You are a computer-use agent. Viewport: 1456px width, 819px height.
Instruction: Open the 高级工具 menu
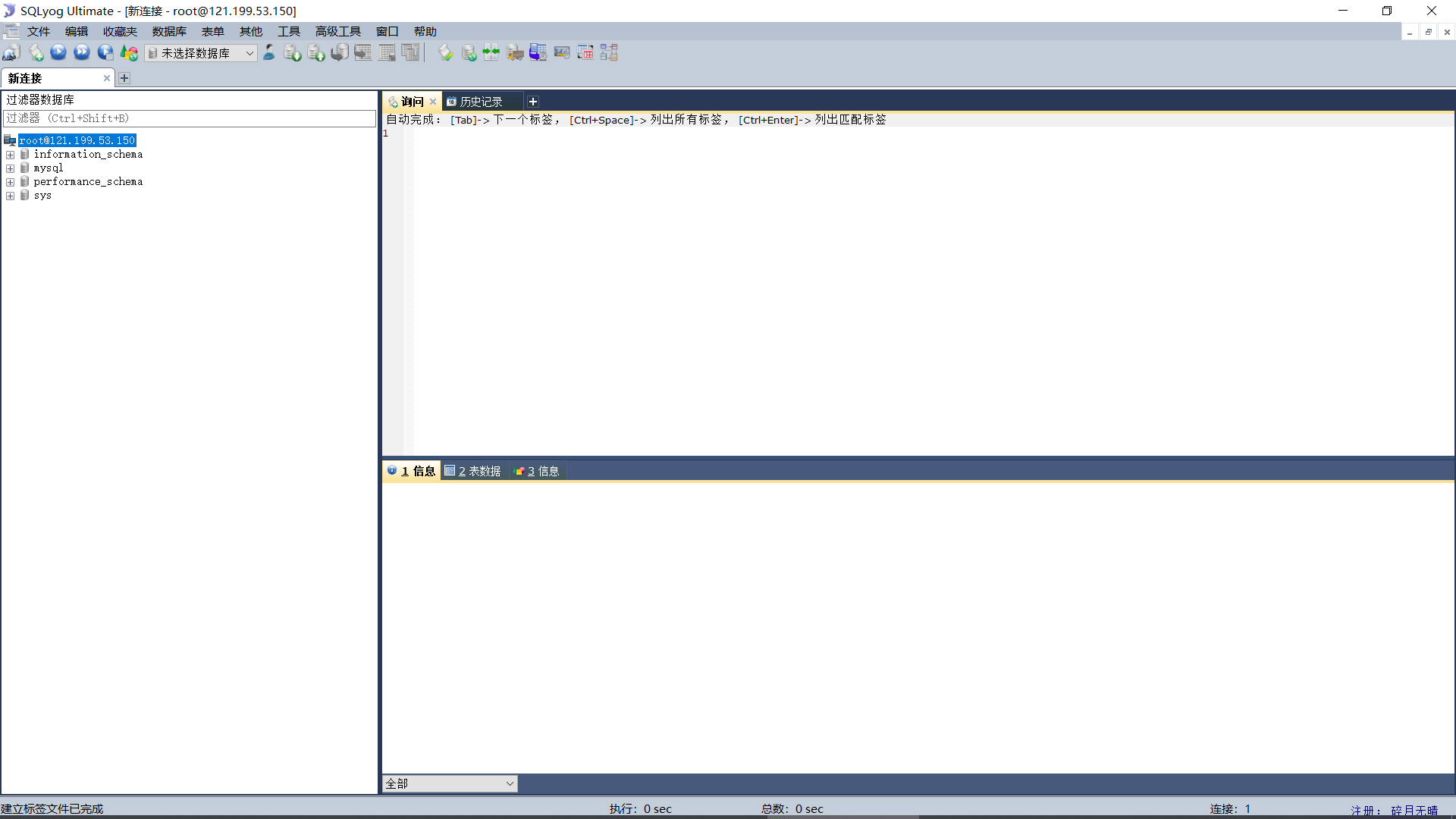pyautogui.click(x=338, y=31)
